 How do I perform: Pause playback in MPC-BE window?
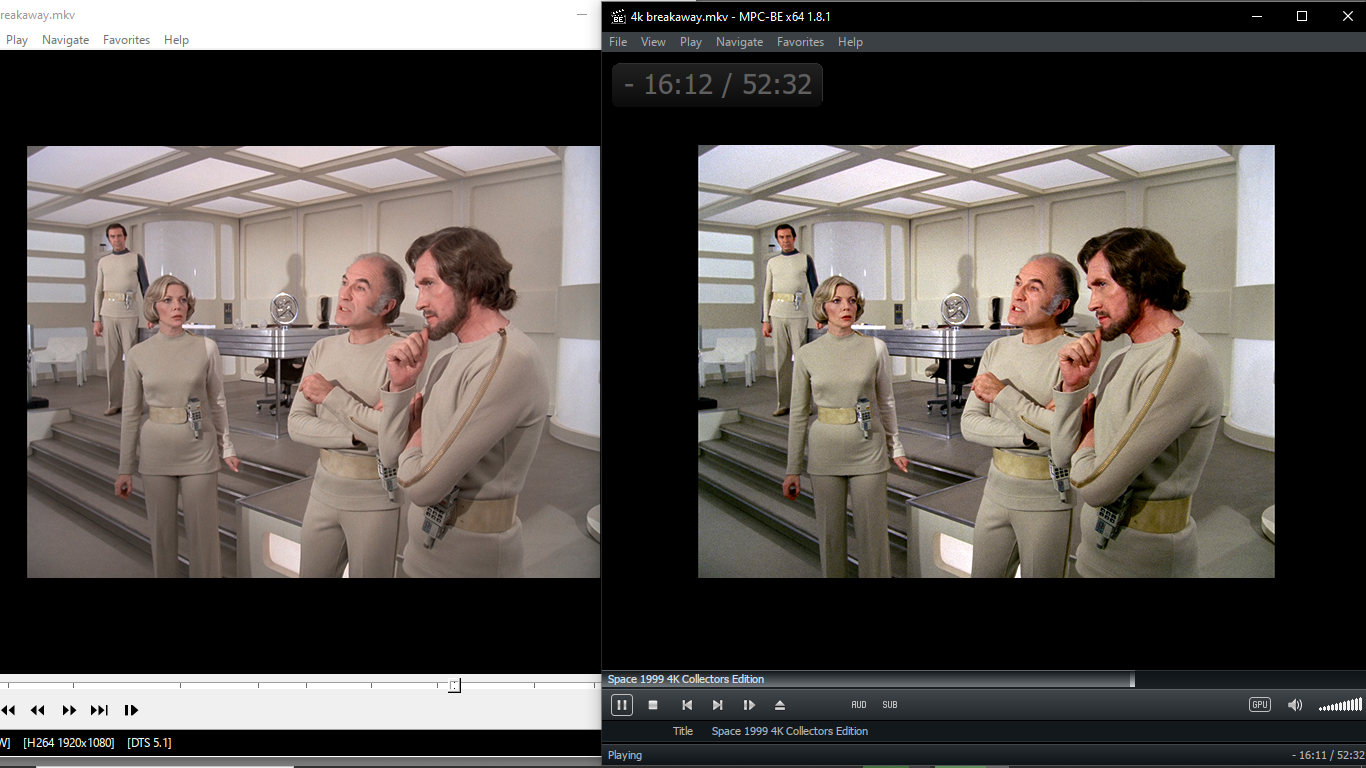pyautogui.click(x=621, y=705)
